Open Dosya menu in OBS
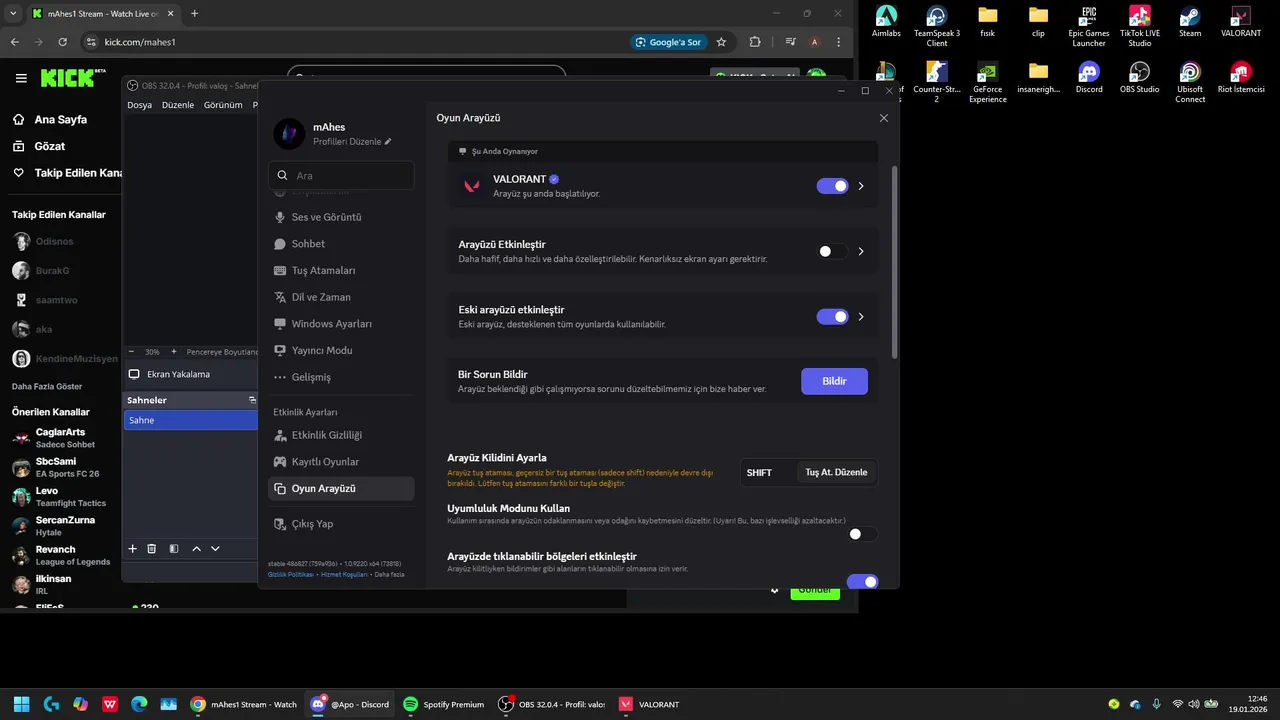 click(x=139, y=105)
